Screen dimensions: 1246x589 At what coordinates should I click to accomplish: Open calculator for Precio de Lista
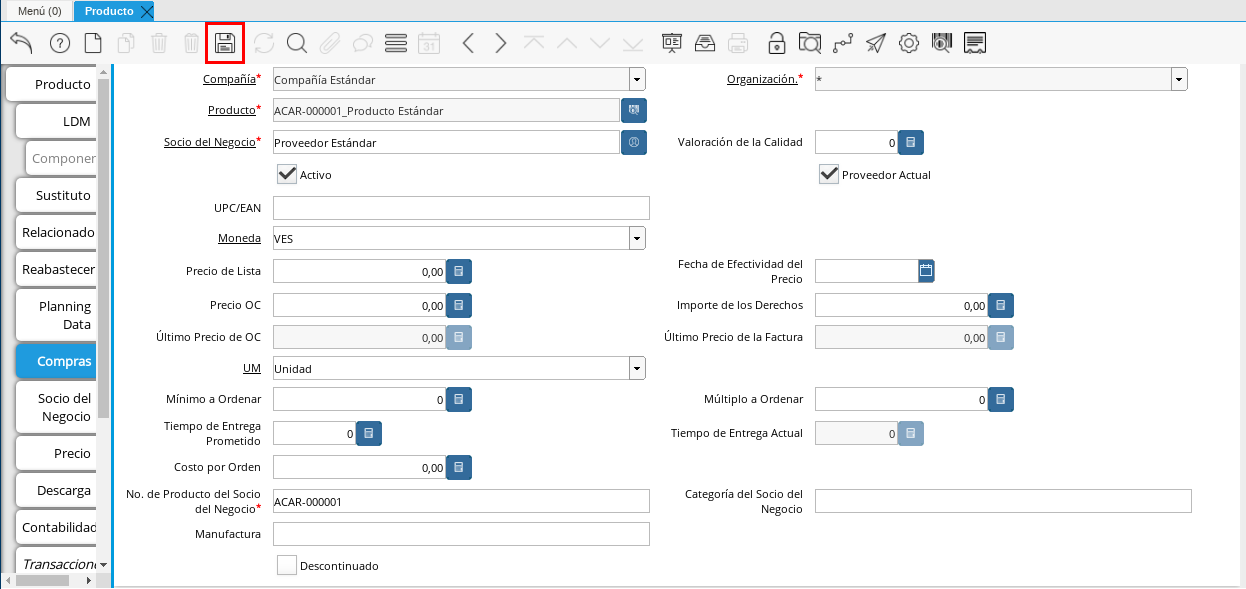coord(458,271)
